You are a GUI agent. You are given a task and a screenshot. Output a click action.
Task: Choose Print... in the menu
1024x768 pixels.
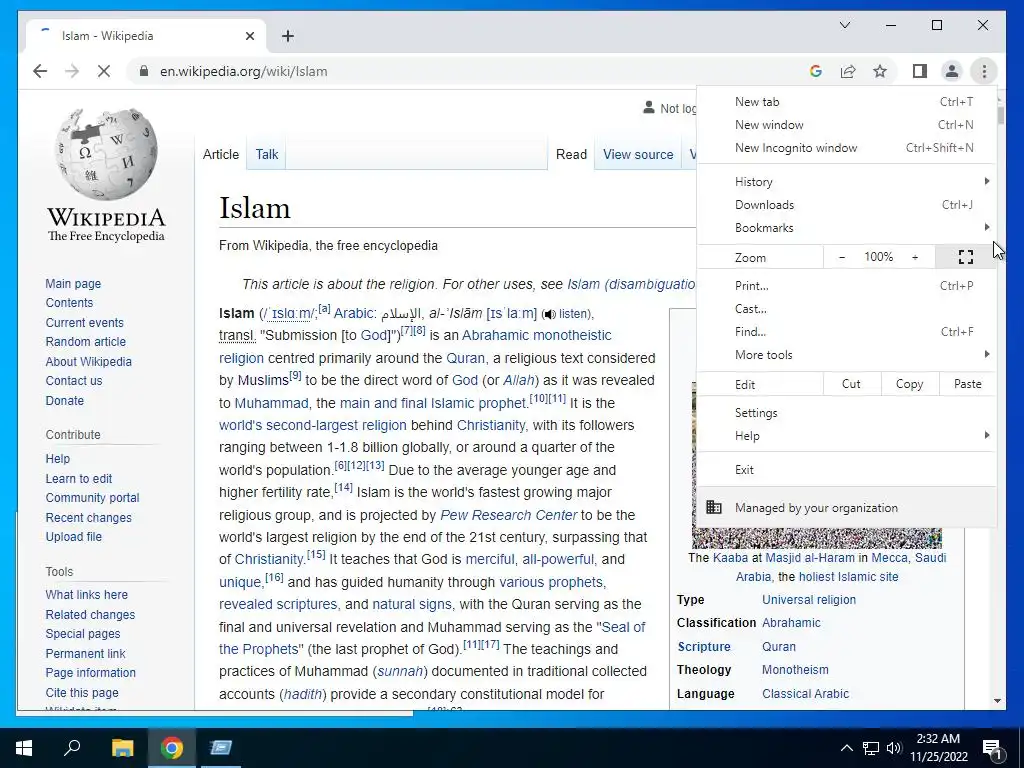846,285
